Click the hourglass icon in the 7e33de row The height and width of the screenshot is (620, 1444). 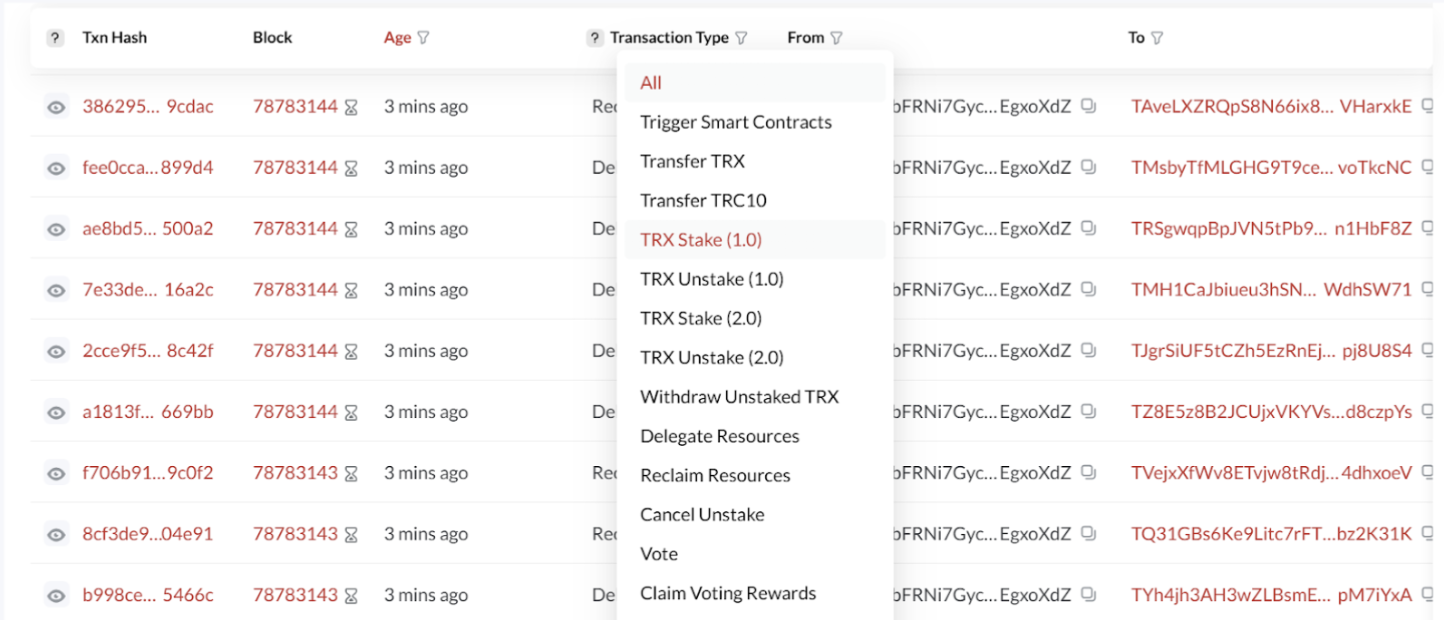351,290
